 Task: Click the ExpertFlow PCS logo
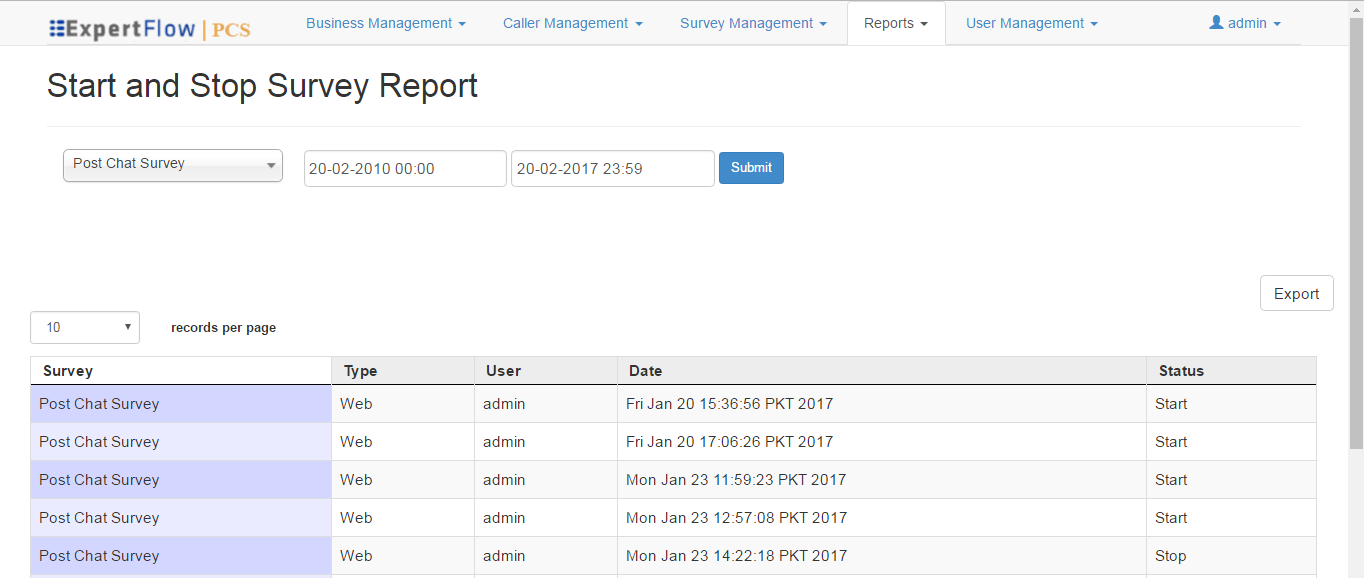click(148, 28)
